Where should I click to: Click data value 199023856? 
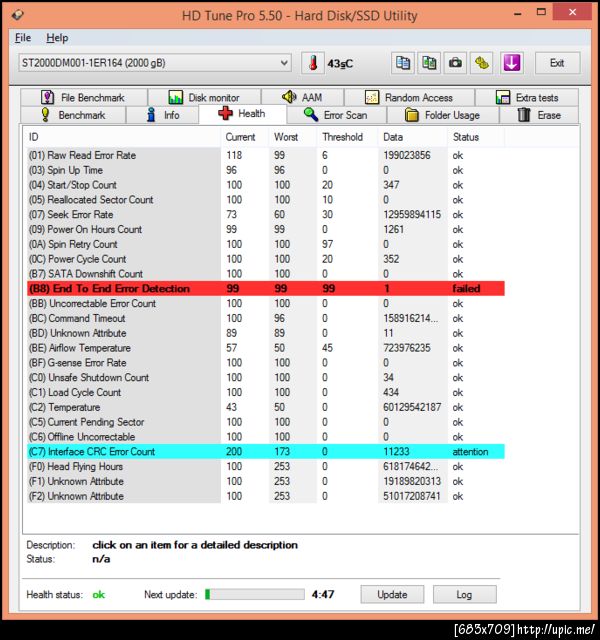click(407, 155)
